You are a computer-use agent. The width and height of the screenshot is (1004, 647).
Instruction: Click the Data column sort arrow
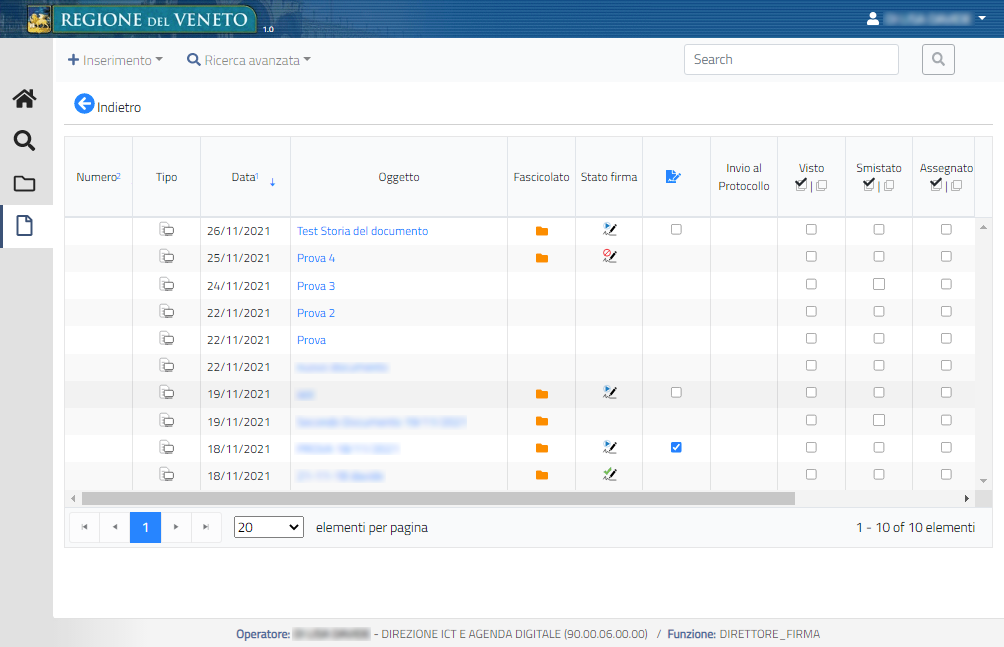pyautogui.click(x=272, y=182)
